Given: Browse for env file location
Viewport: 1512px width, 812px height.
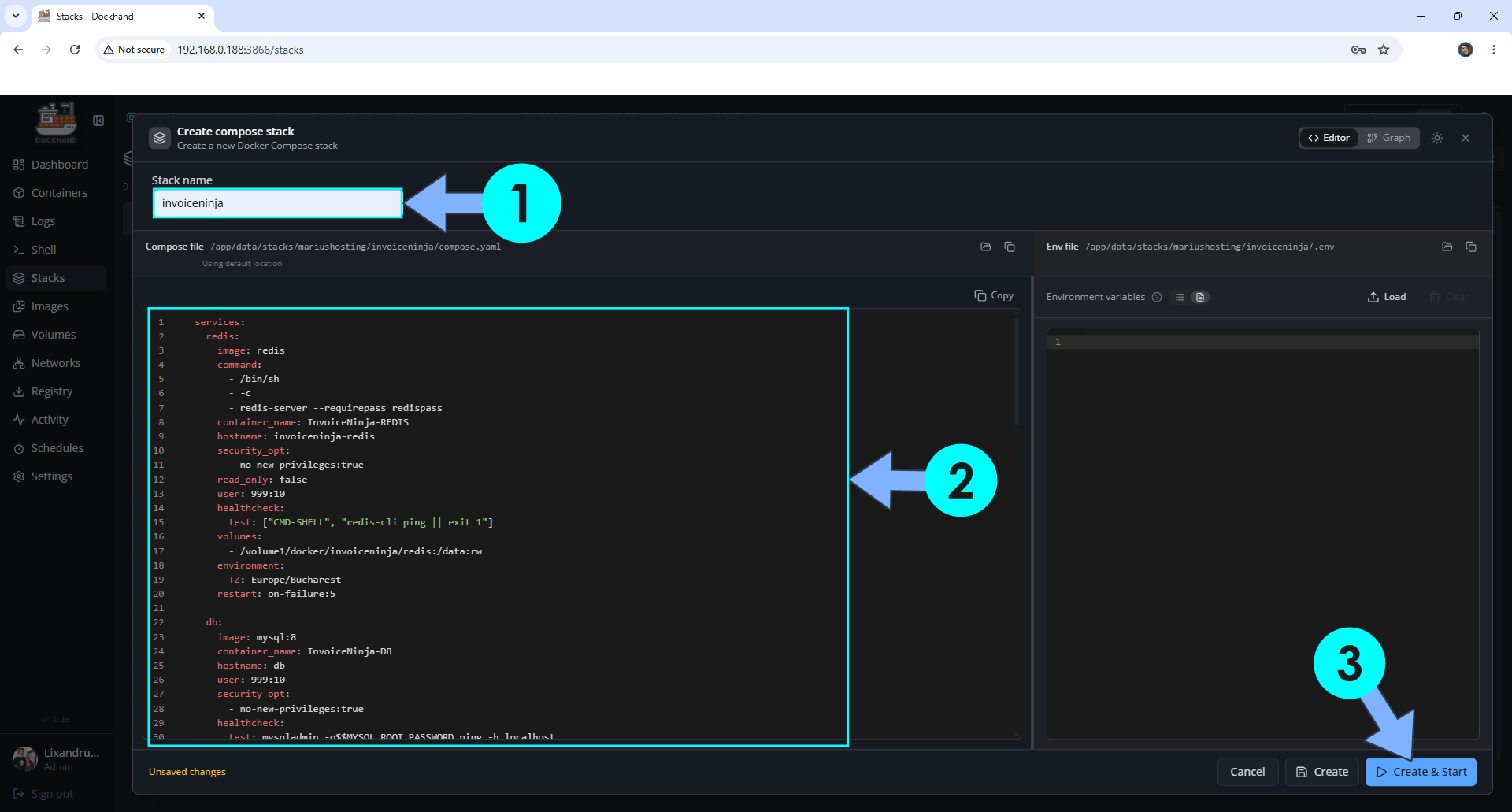Looking at the screenshot, I should [x=1447, y=247].
